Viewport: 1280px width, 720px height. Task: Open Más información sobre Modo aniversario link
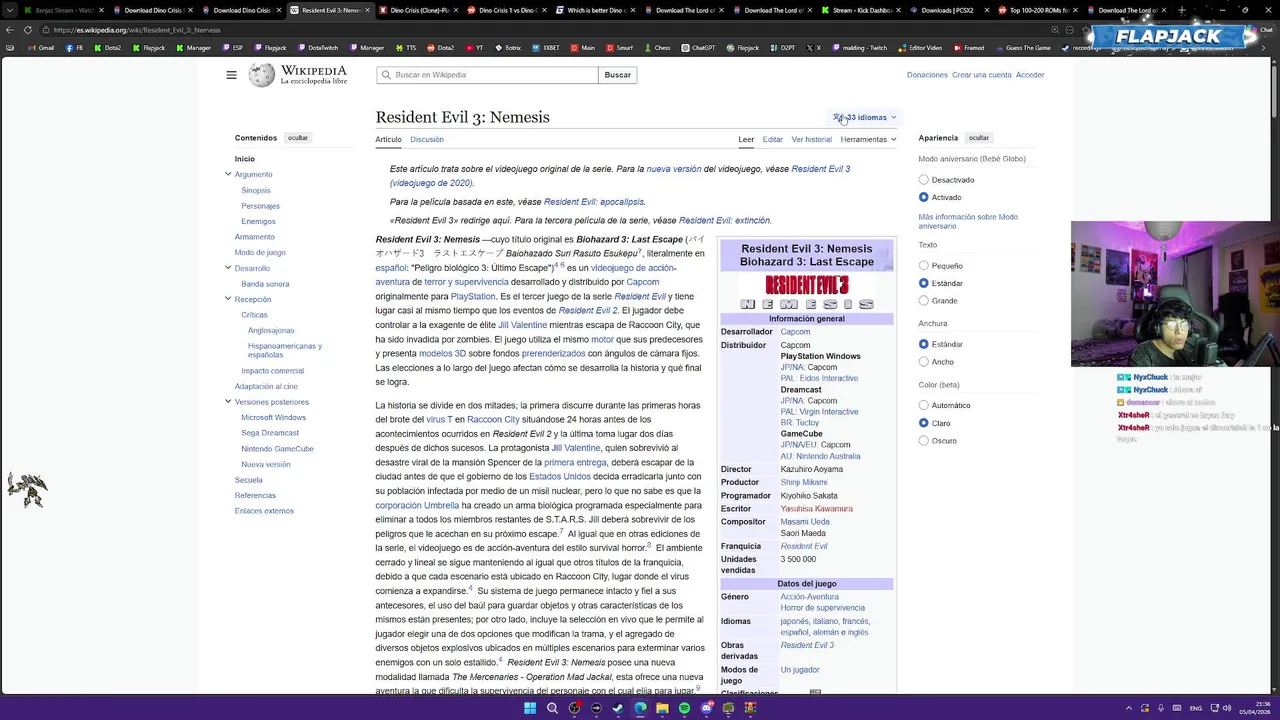[968, 221]
